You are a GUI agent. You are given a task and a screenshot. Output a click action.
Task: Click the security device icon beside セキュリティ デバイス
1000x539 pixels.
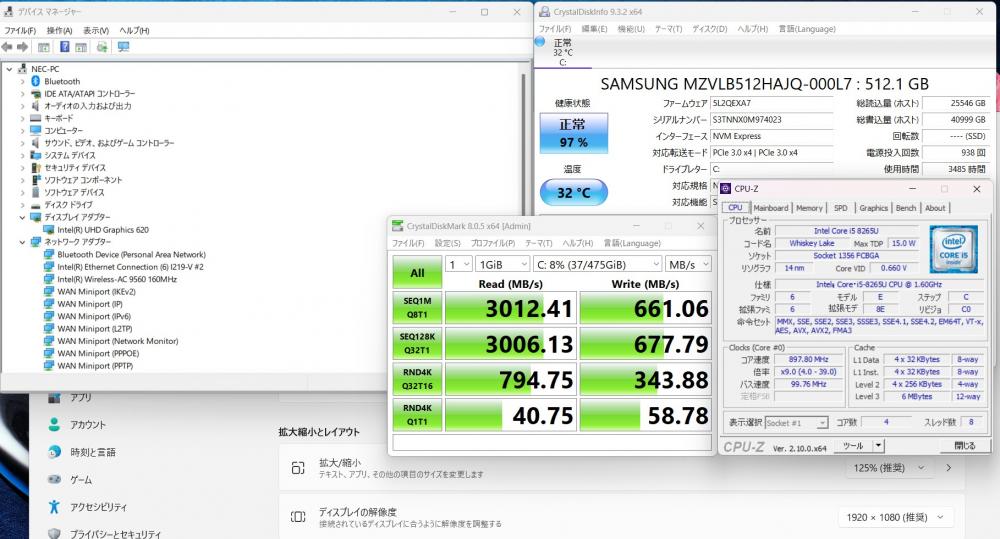click(36, 168)
